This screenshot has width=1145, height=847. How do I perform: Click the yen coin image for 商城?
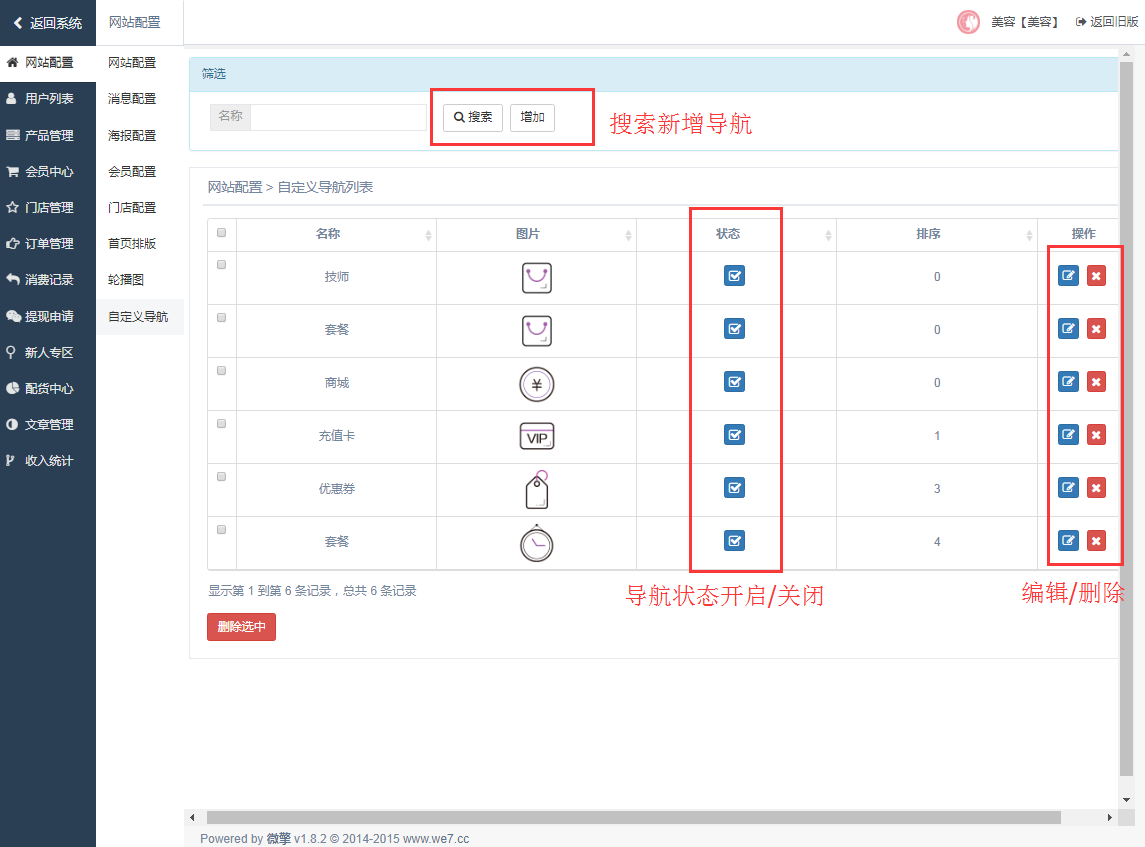pyautogui.click(x=536, y=383)
